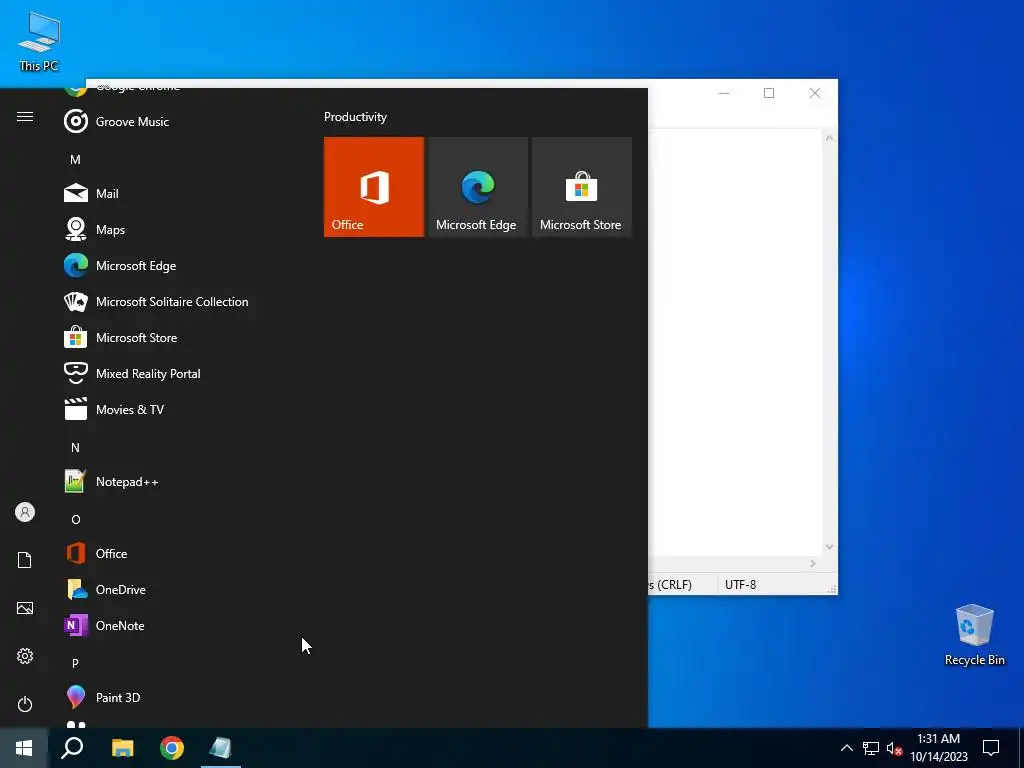
Task: Click the Notepad vertical scrollbar up arrow
Action: [829, 138]
